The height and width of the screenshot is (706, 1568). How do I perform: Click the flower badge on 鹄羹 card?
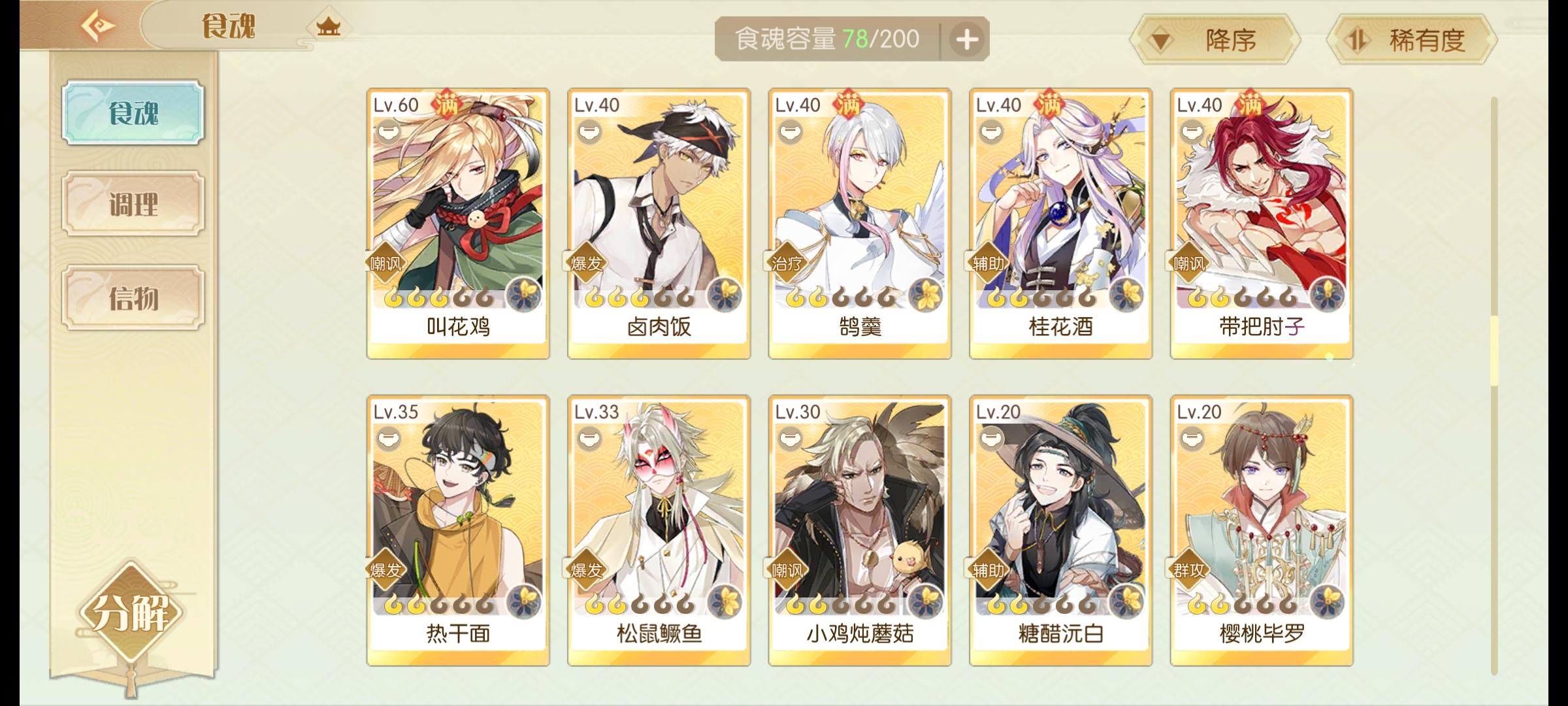click(x=926, y=294)
